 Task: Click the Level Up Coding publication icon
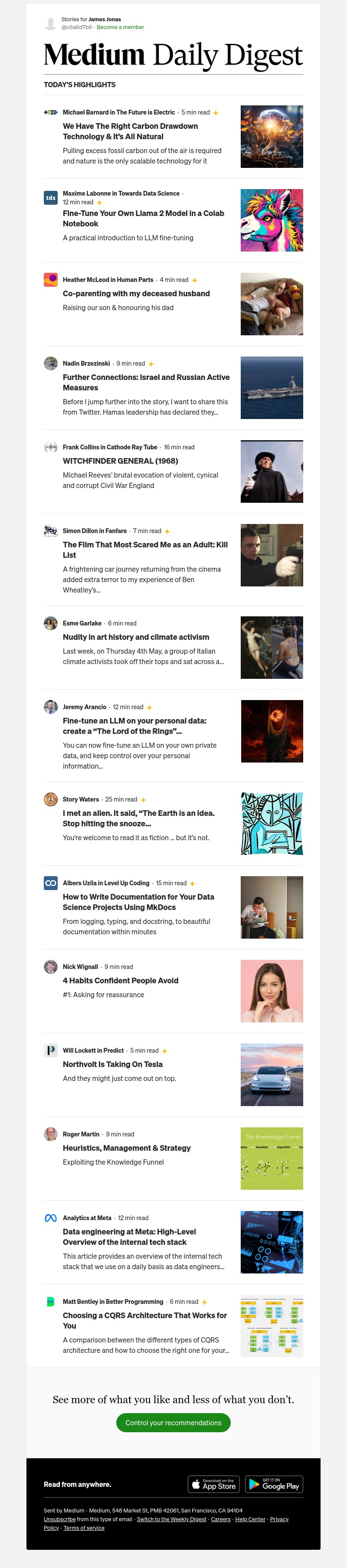(x=50, y=883)
